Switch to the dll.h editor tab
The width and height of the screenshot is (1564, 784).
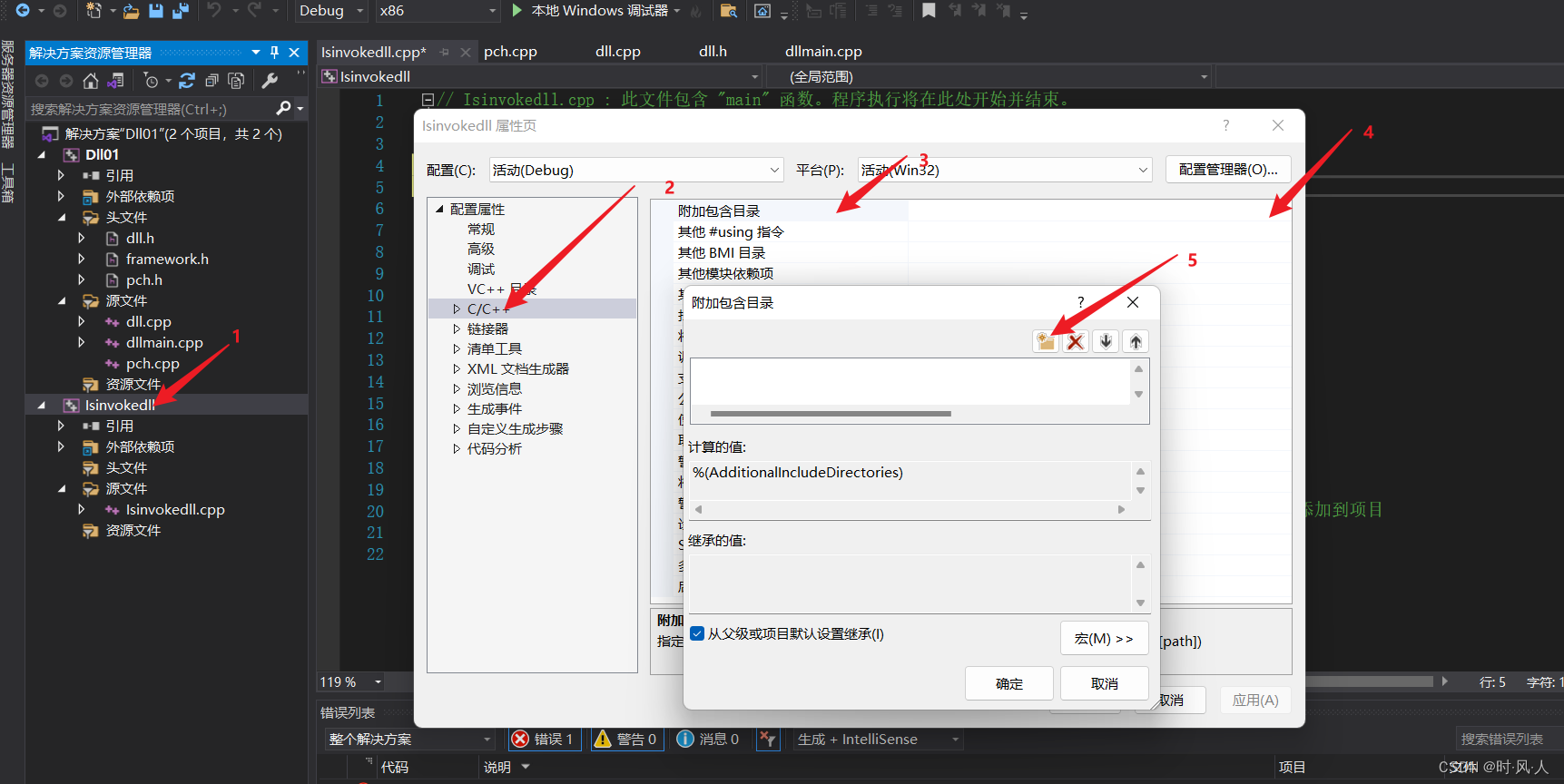click(x=713, y=52)
